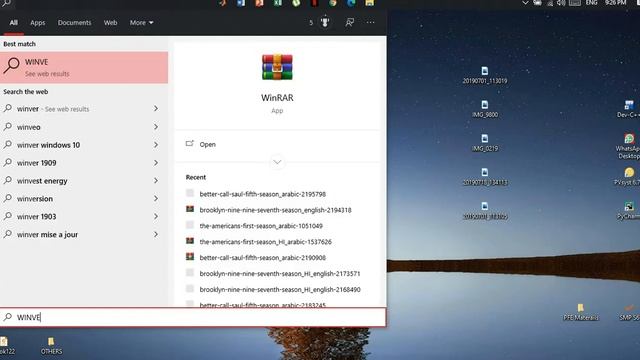The height and width of the screenshot is (360, 640).
Task: Expand the winver windows 10 arrow
Action: (156, 145)
